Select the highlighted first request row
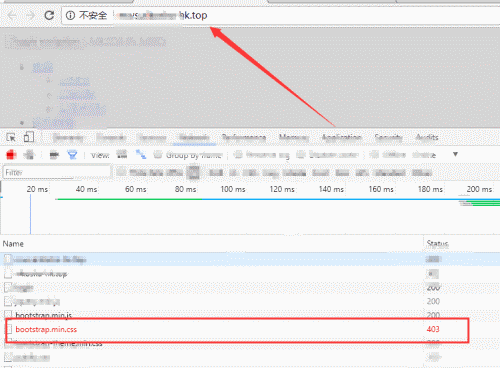Viewport: 500px width, 368px height. (x=250, y=259)
